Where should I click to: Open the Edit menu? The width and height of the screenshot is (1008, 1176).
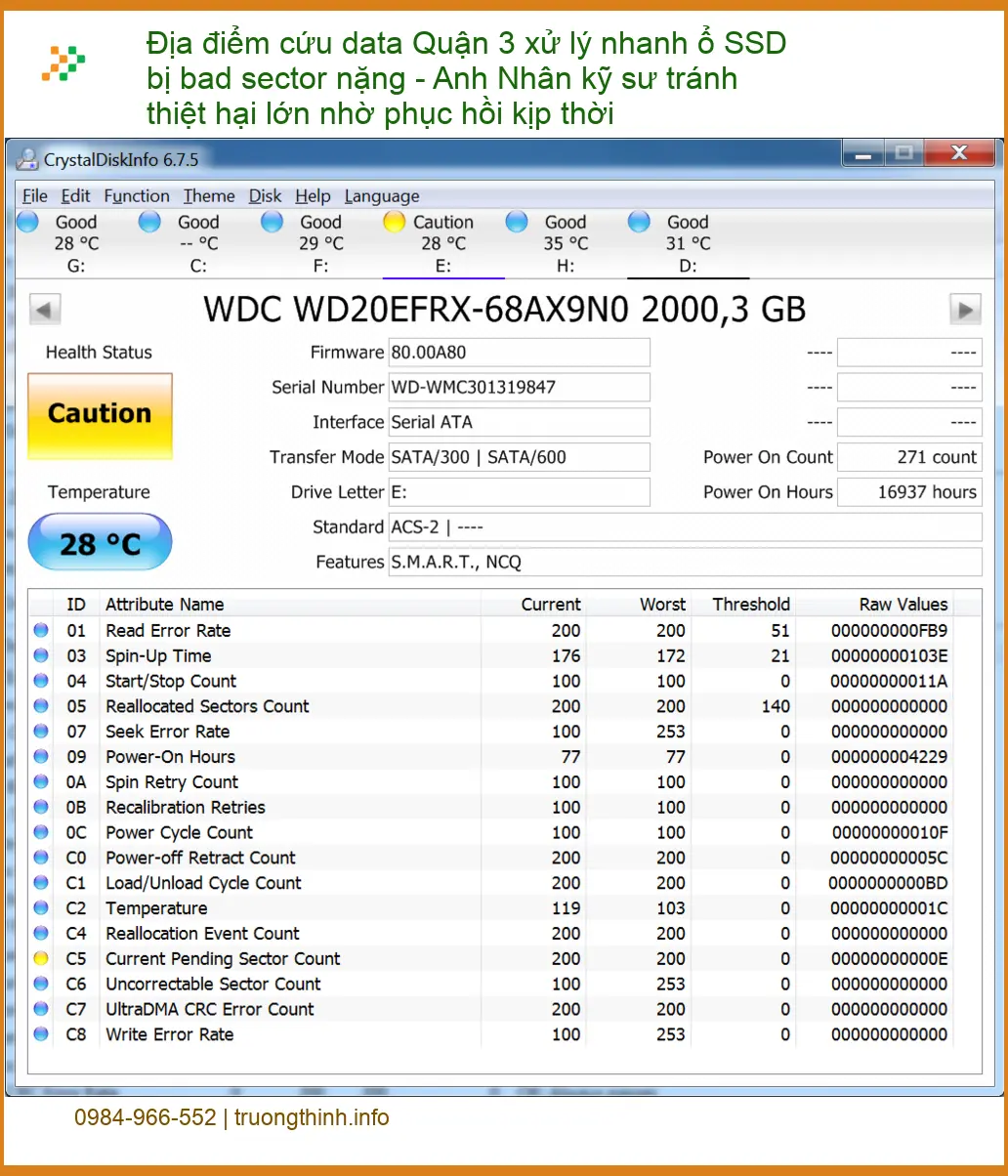point(76,195)
